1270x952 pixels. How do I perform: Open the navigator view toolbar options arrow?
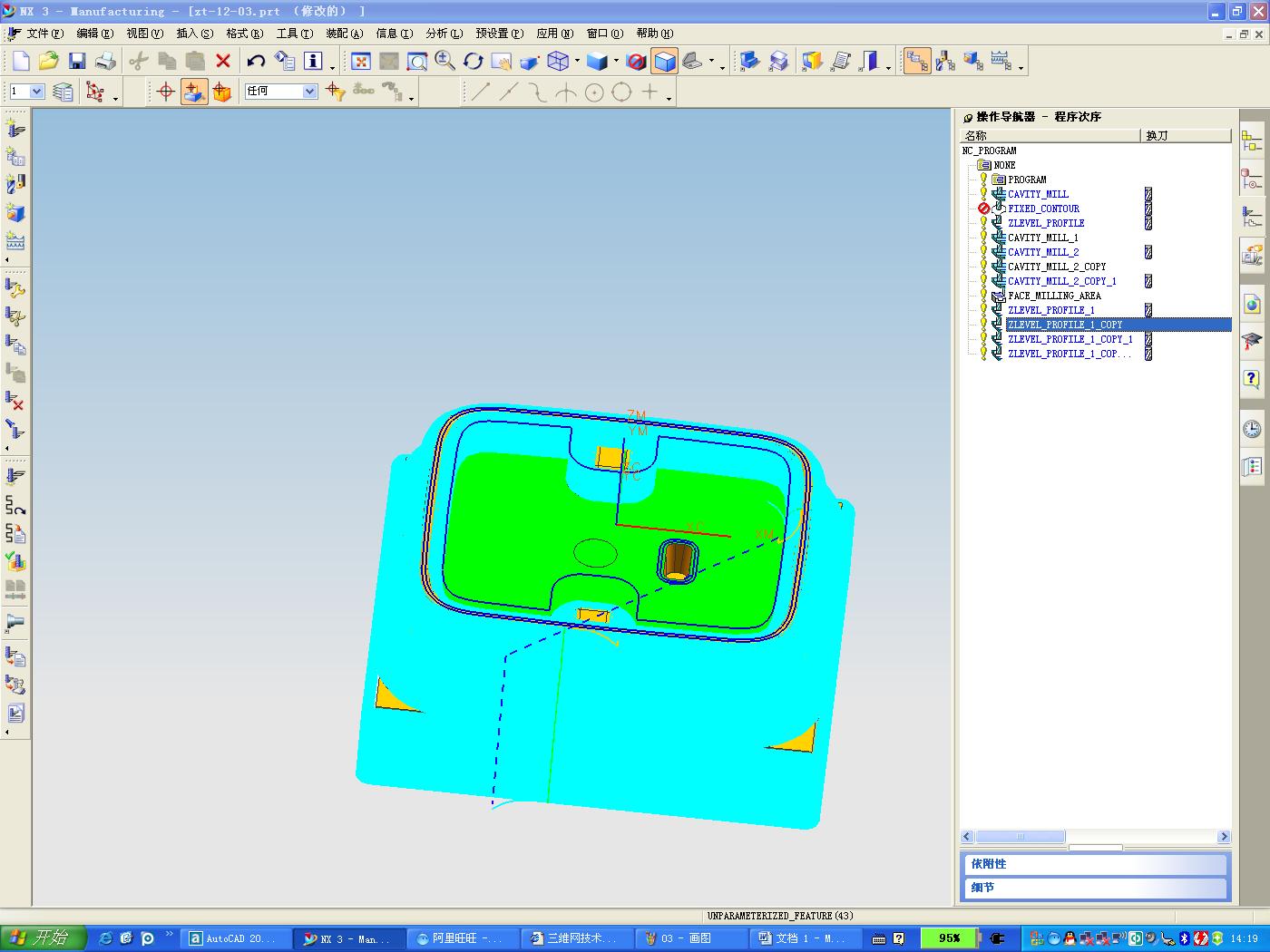(1021, 68)
